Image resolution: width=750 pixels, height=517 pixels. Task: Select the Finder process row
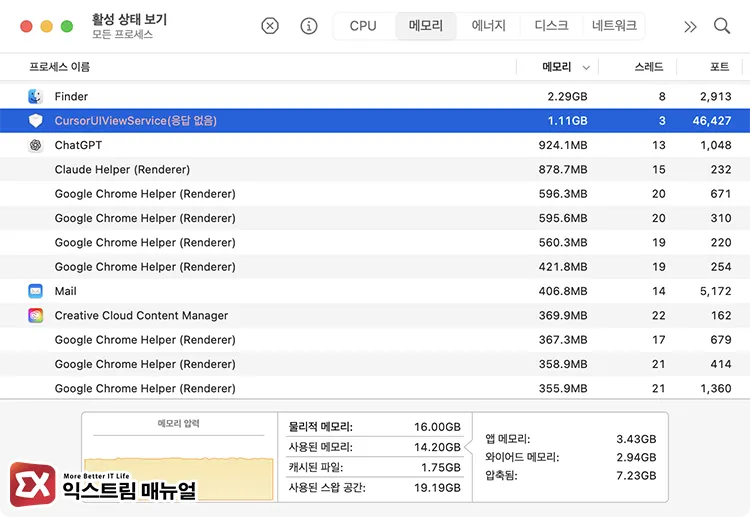point(375,97)
